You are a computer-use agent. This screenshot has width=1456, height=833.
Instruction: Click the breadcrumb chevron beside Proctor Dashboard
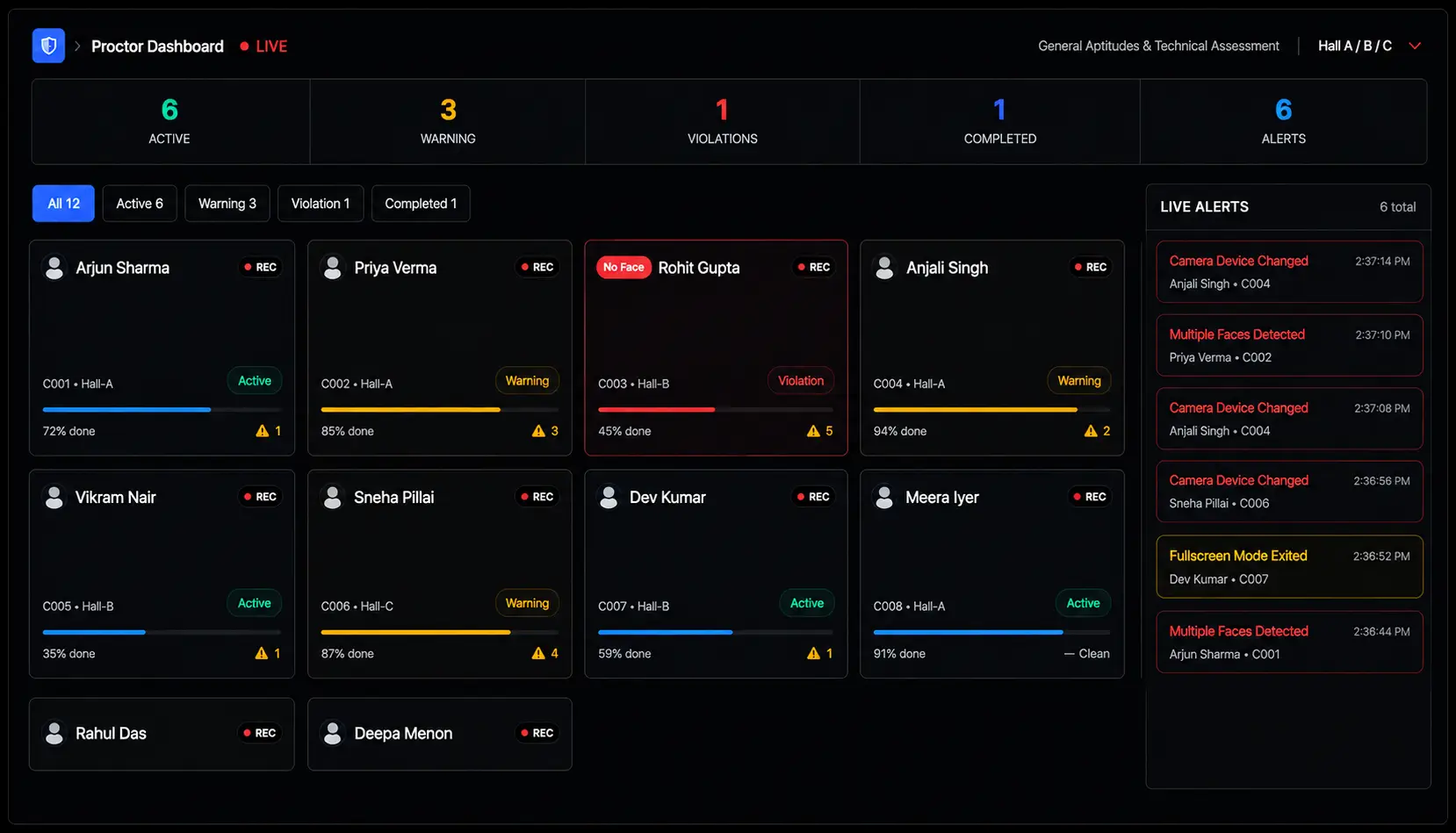[x=77, y=46]
